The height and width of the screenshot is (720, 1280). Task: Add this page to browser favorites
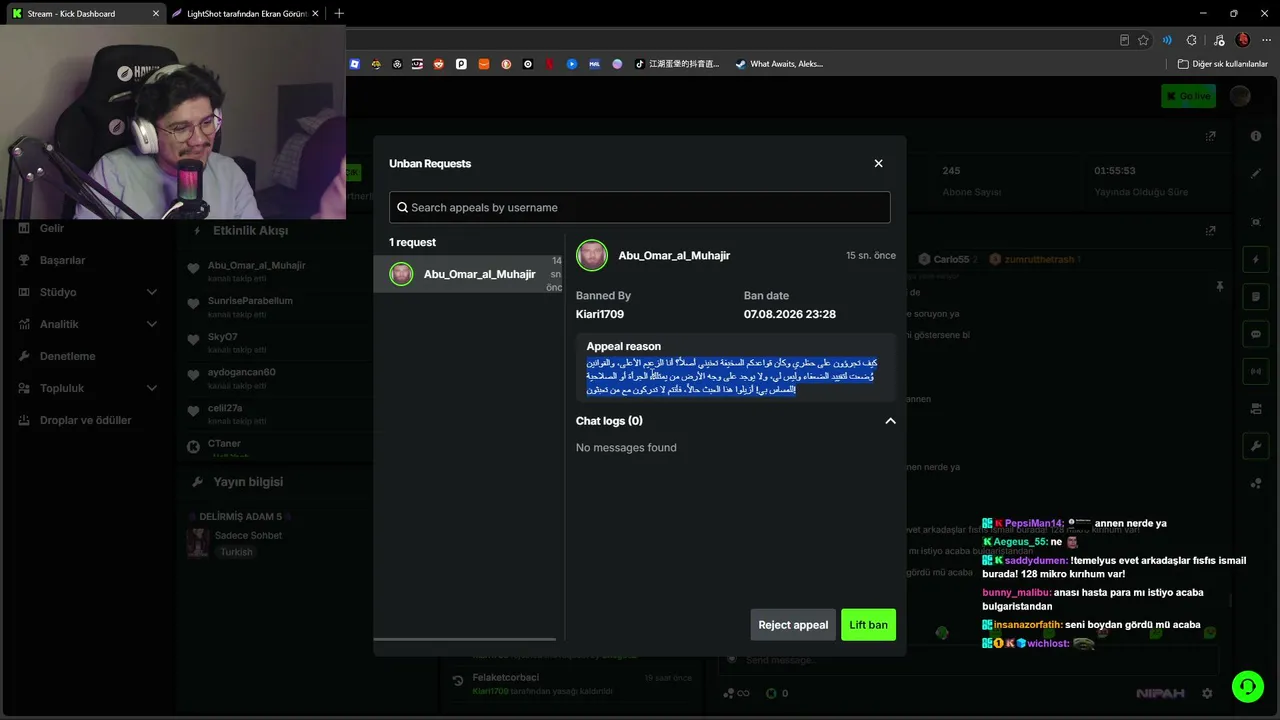tap(1144, 40)
